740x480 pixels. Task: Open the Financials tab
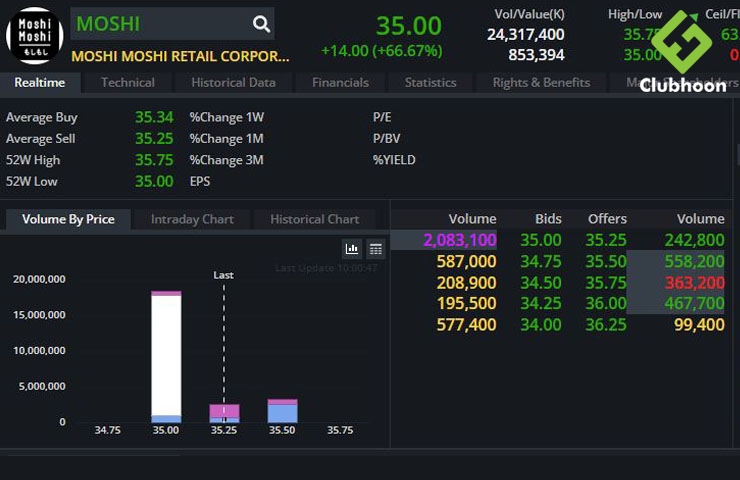[340, 83]
